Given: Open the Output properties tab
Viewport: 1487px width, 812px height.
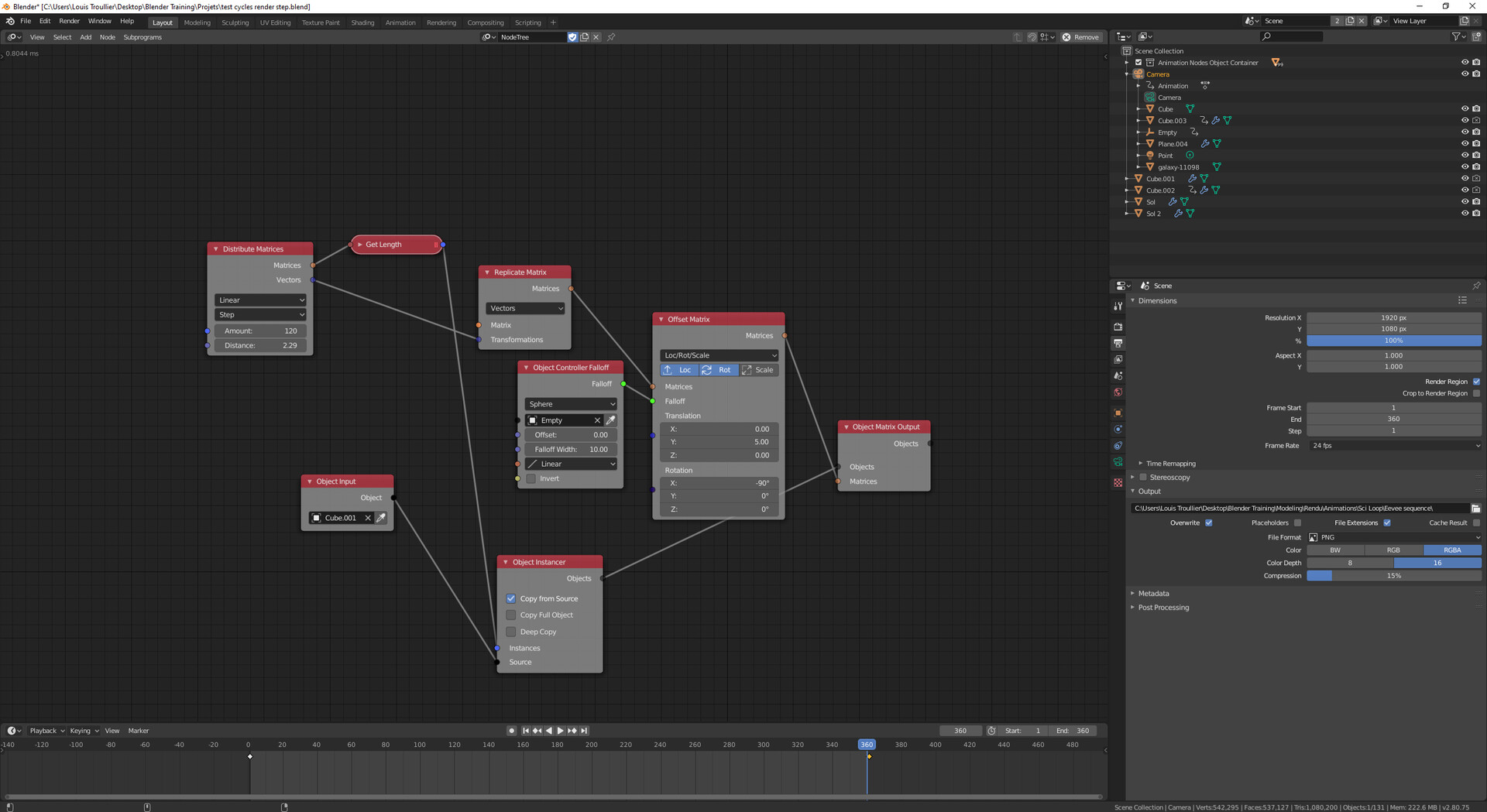Looking at the screenshot, I should click(1118, 343).
